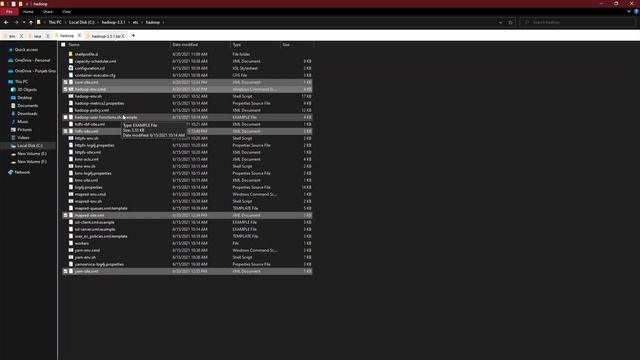
Task: Open the Share ribbon tab
Action: click(48, 12)
